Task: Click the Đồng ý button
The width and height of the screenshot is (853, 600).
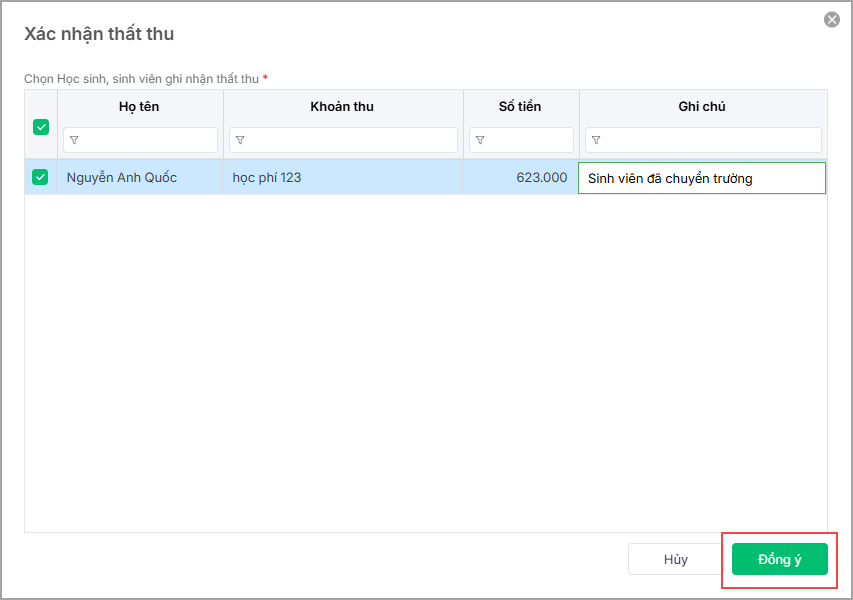Action: 779,559
